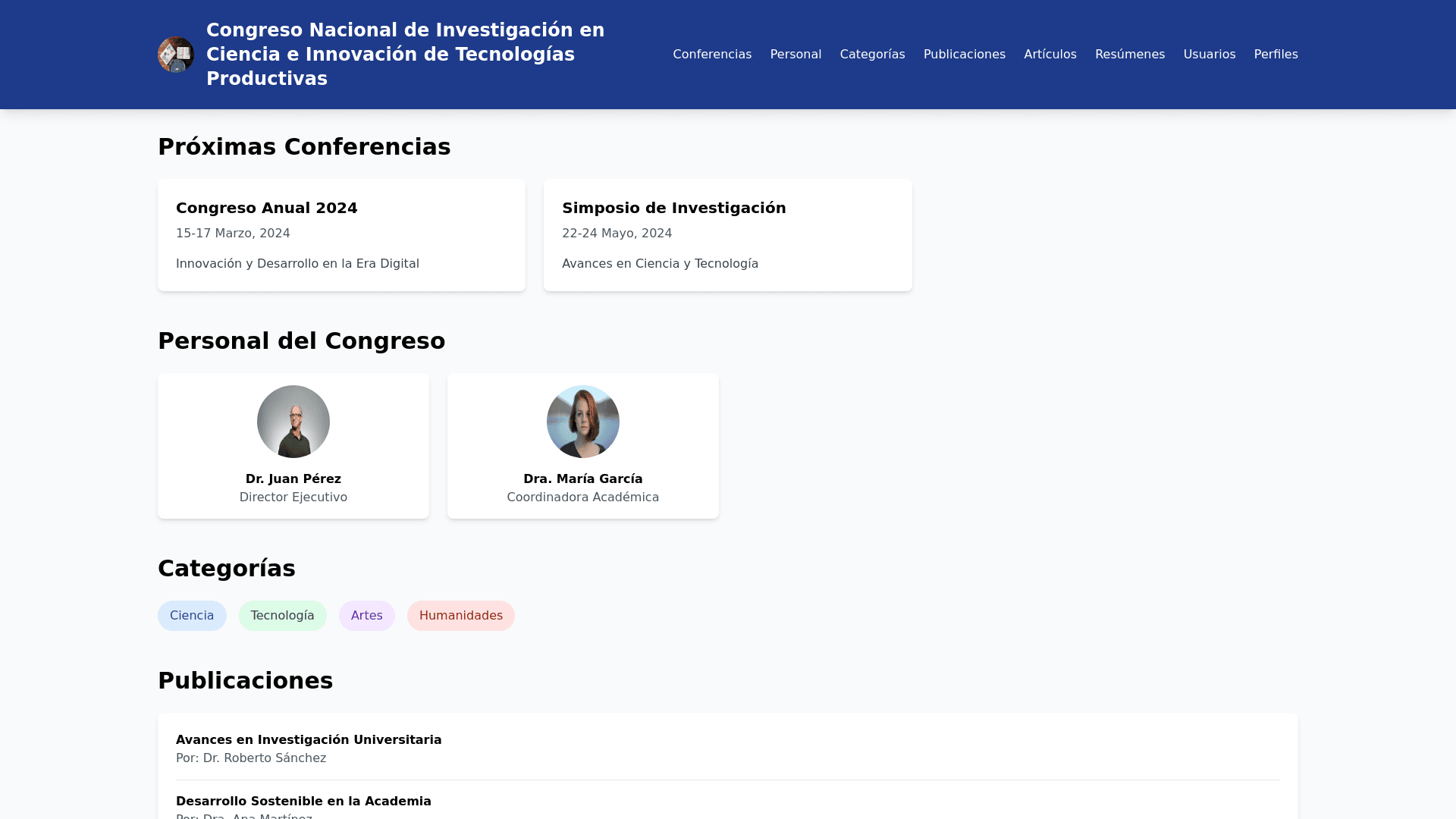Screen dimensions: 1456x819
Task: Open Desarrollo Sostenible en la Academia publication
Action: coord(303,802)
